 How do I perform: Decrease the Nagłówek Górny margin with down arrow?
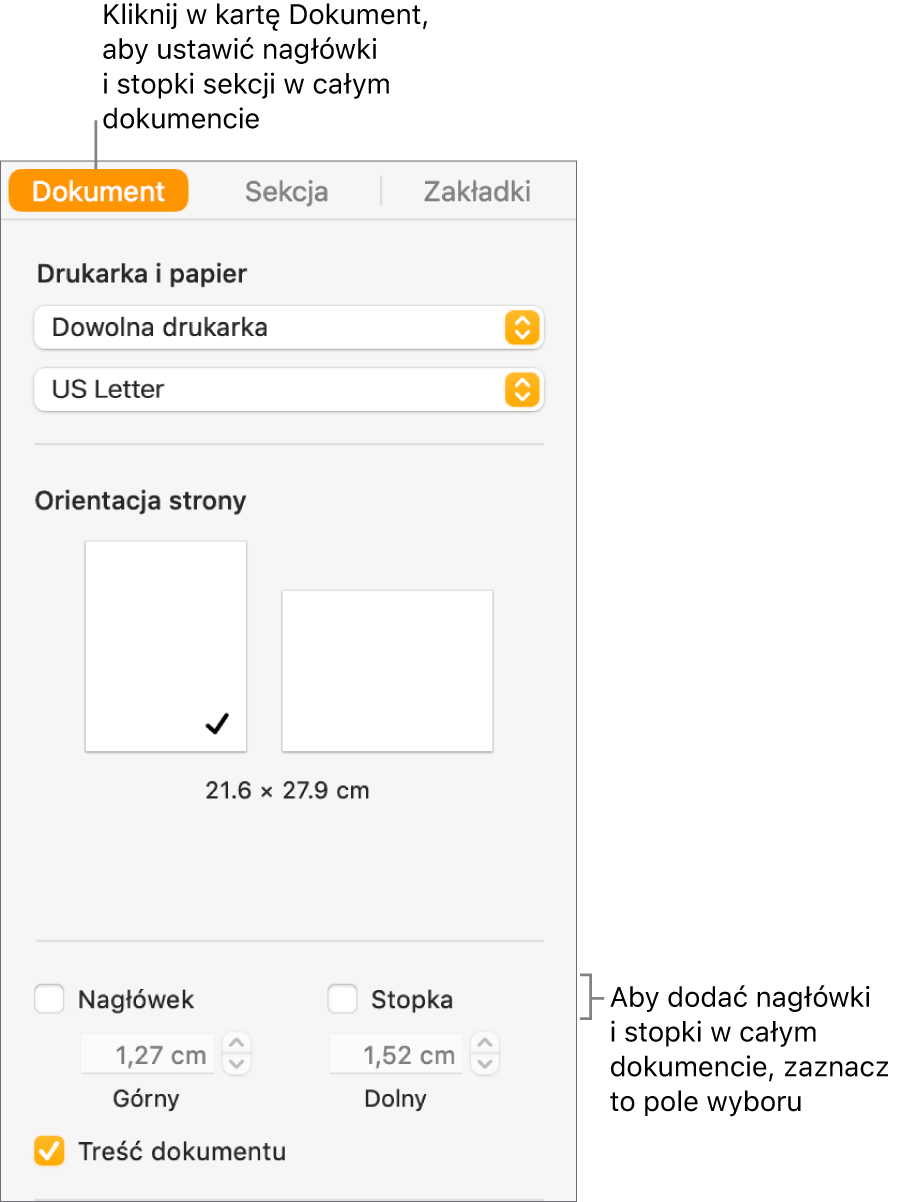(x=236, y=1065)
